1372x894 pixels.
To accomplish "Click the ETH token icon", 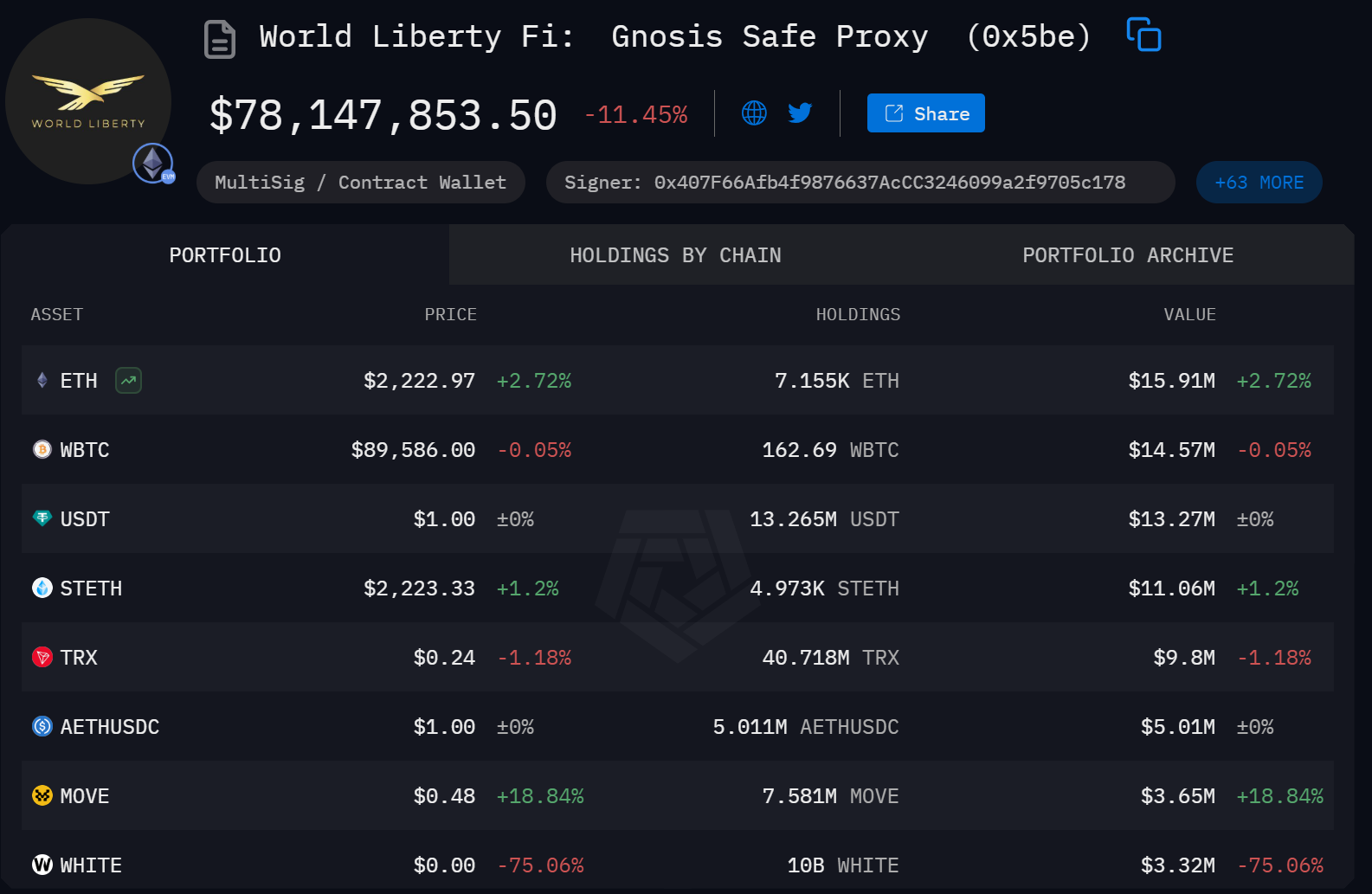I will coord(42,380).
